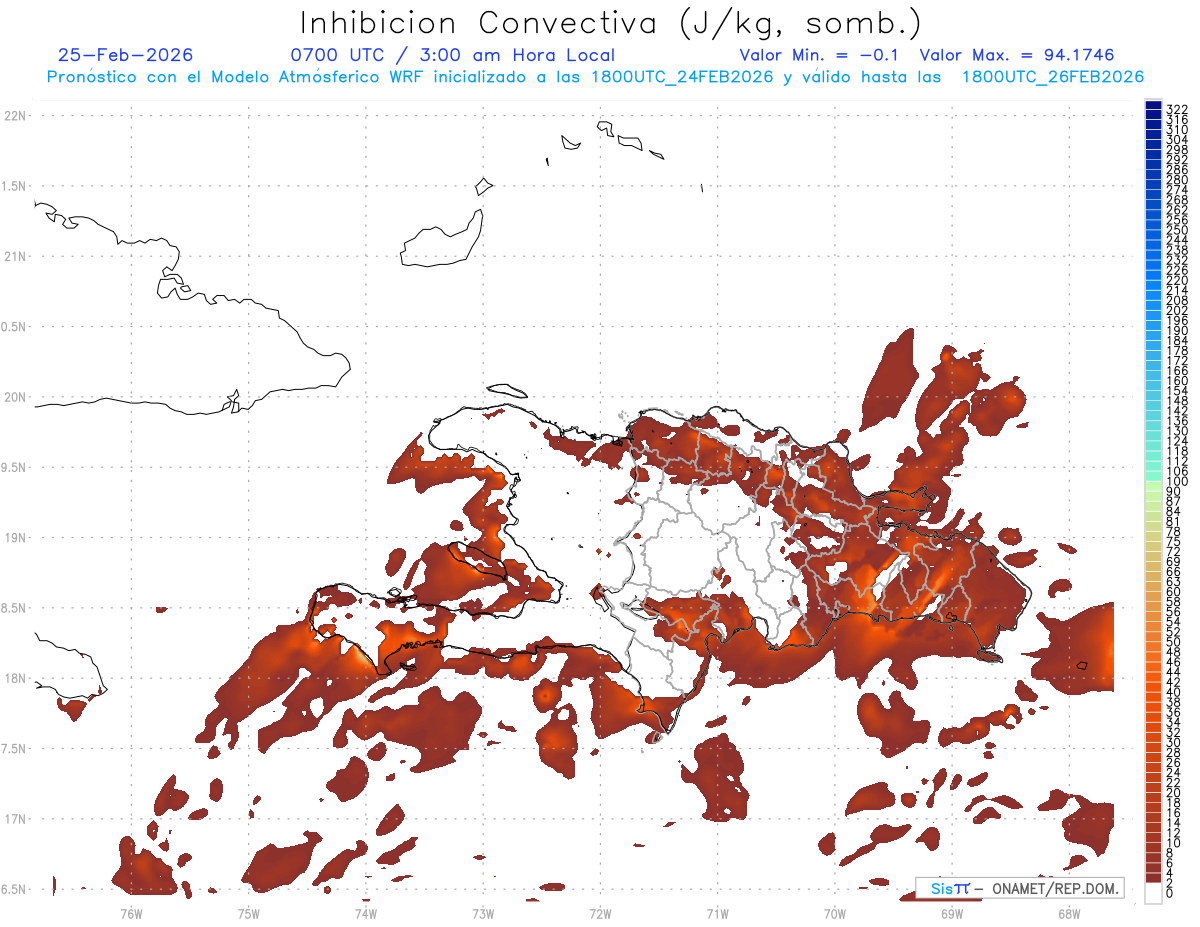The width and height of the screenshot is (1200, 927).
Task: Click the "76W" longitude label
Action: pyautogui.click(x=131, y=913)
